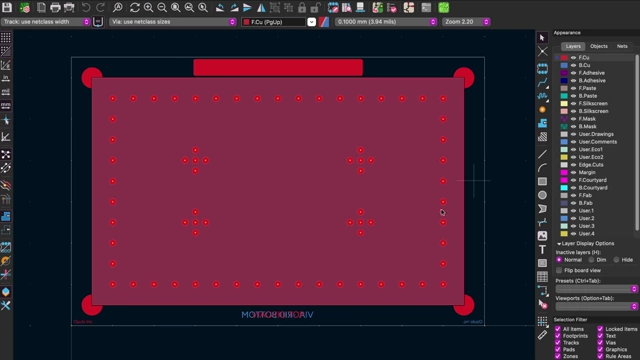The width and height of the screenshot is (640, 360).
Task: Click the layer pair selector icon
Action: (324, 22)
